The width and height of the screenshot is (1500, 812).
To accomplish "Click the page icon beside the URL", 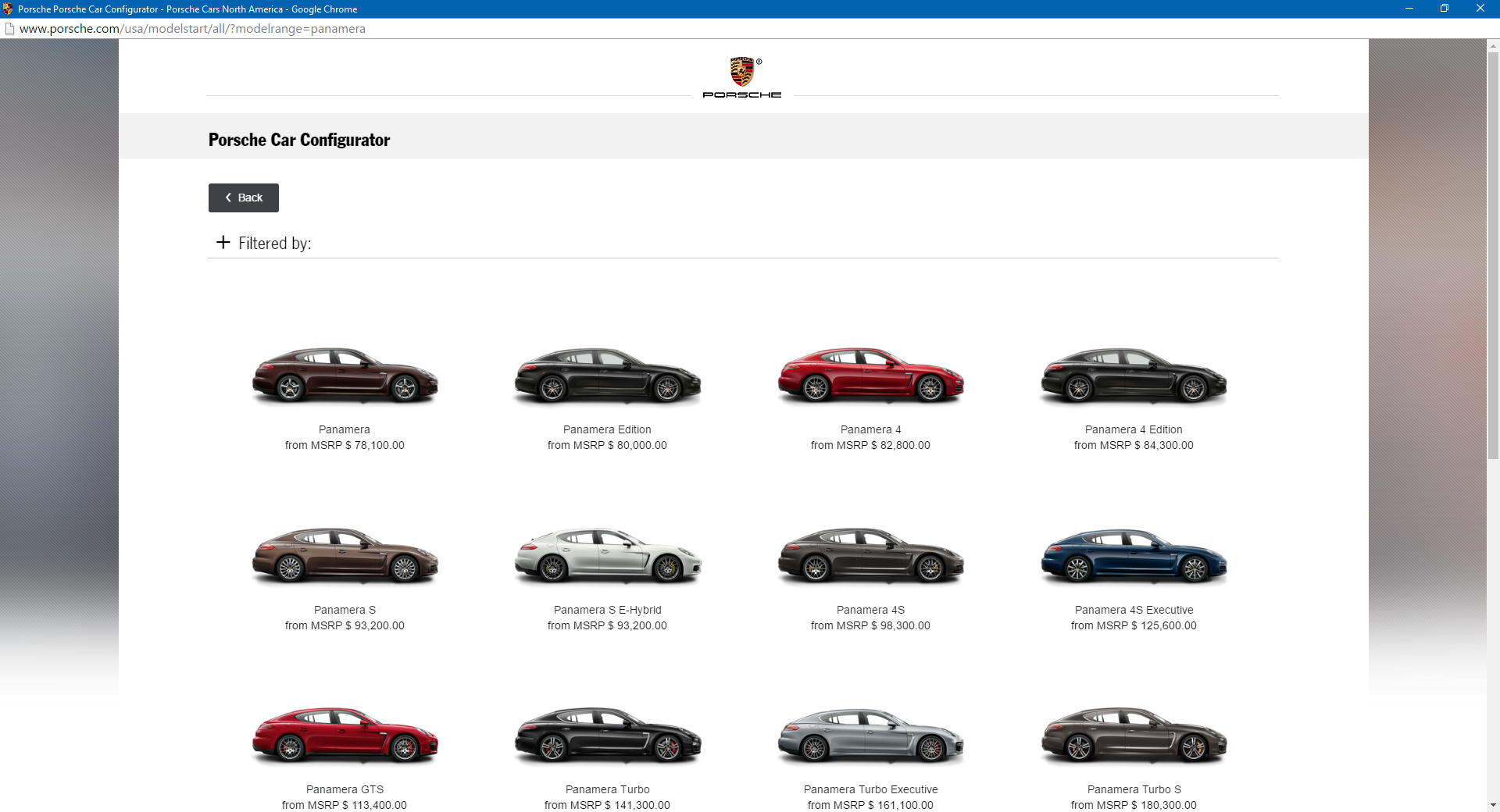I will (x=9, y=29).
